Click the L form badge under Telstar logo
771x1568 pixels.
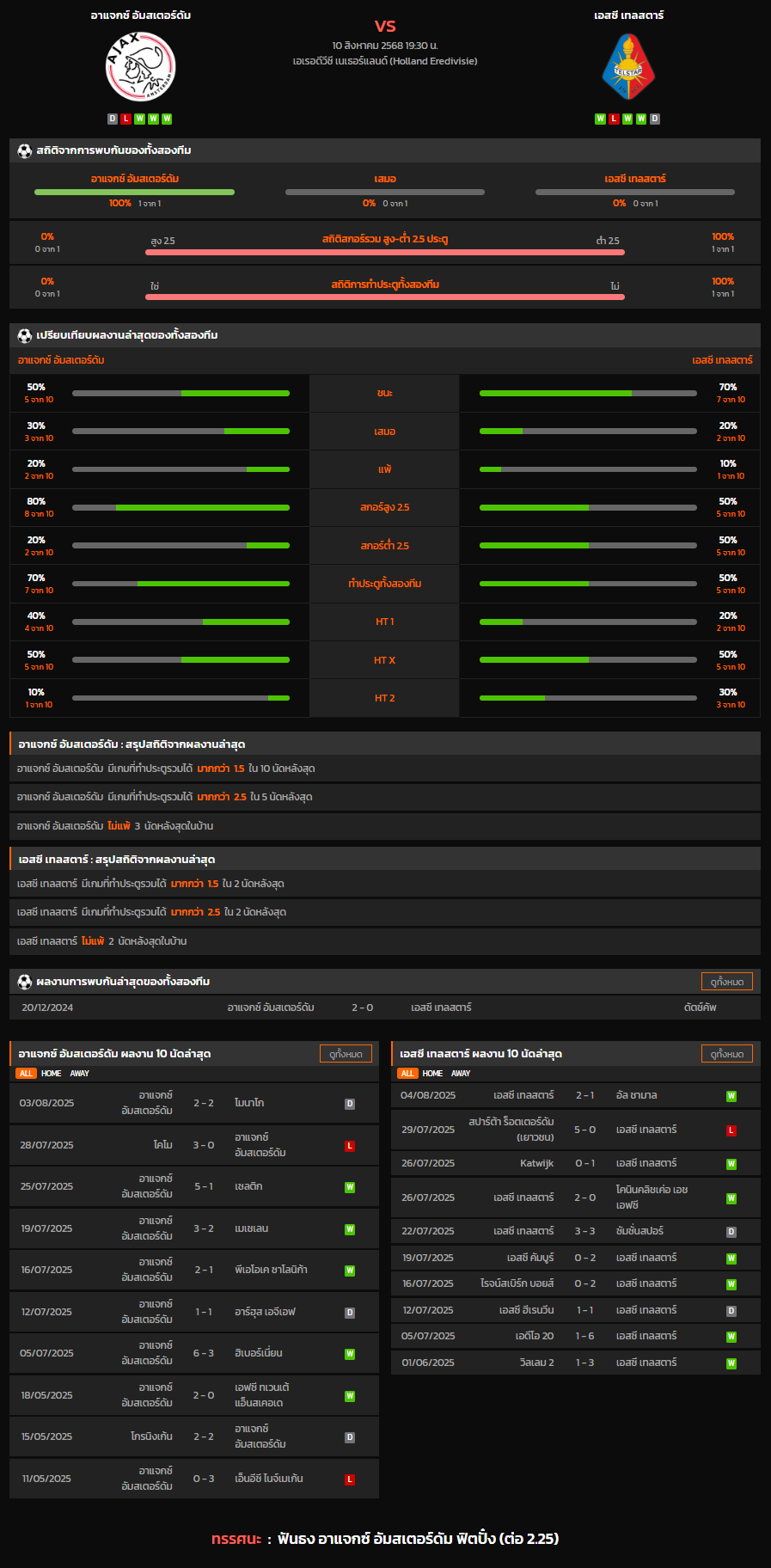tap(614, 119)
